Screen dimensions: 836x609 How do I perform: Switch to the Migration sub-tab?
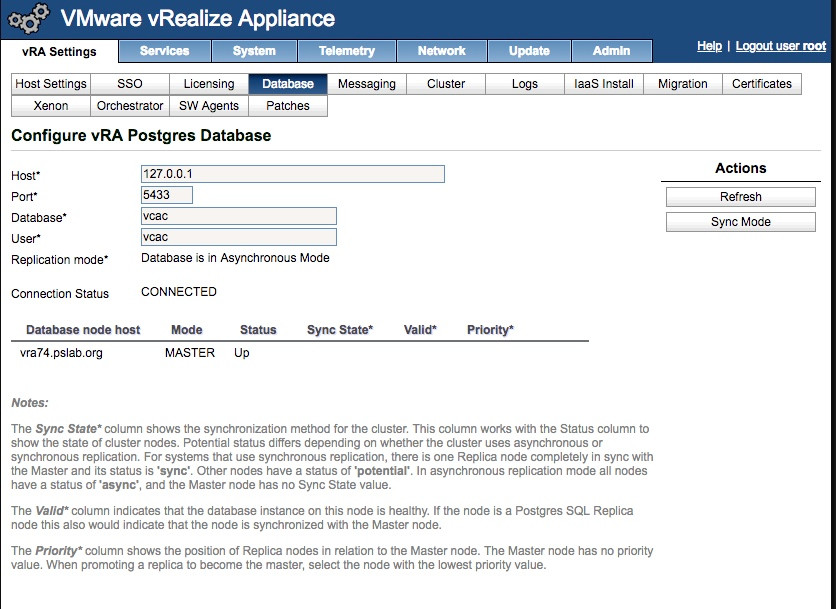[682, 84]
